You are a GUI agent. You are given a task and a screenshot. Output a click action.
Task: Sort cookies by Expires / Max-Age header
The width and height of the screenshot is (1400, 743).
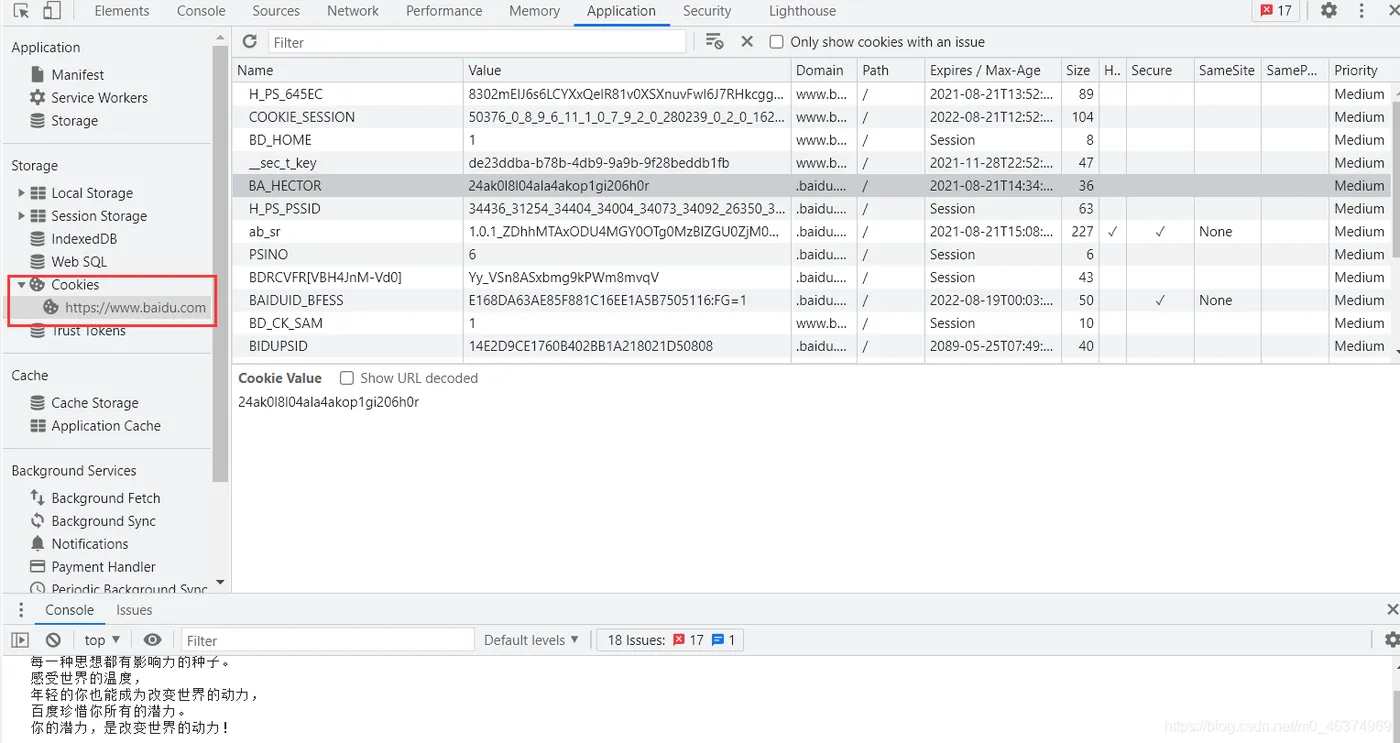click(992, 70)
